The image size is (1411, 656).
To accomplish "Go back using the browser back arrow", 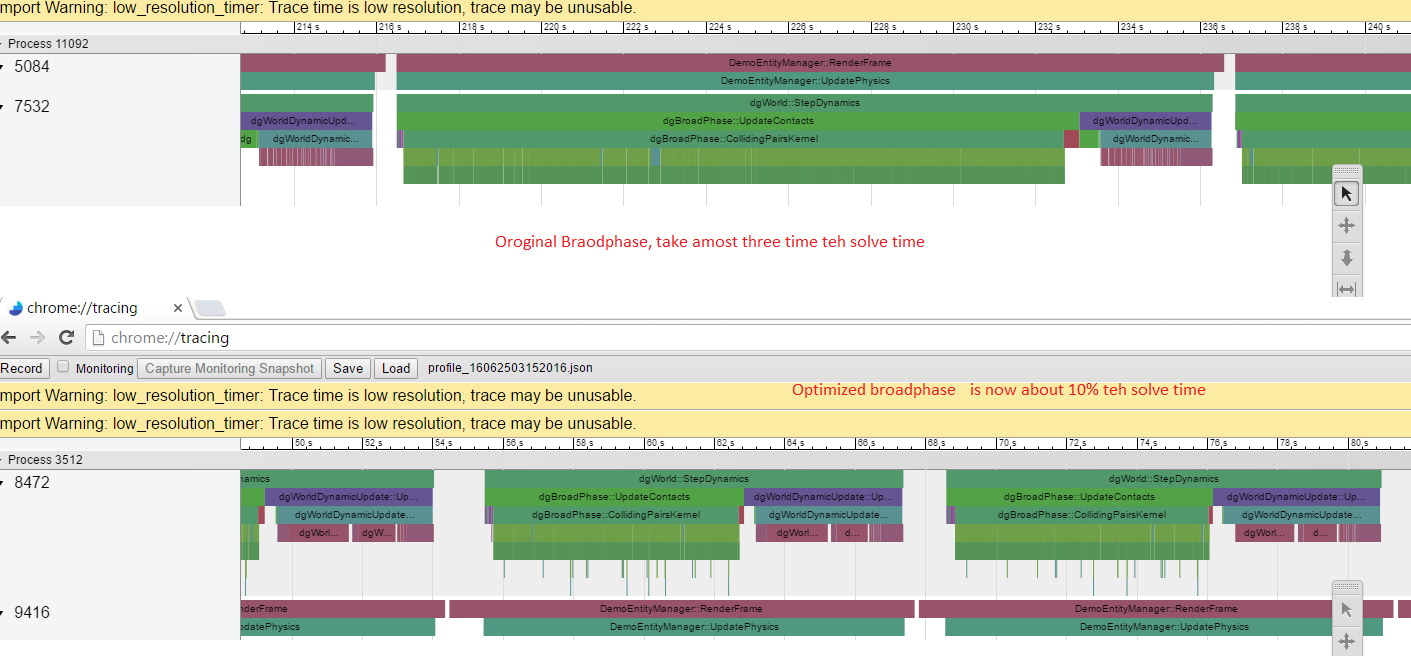I will (x=9, y=338).
